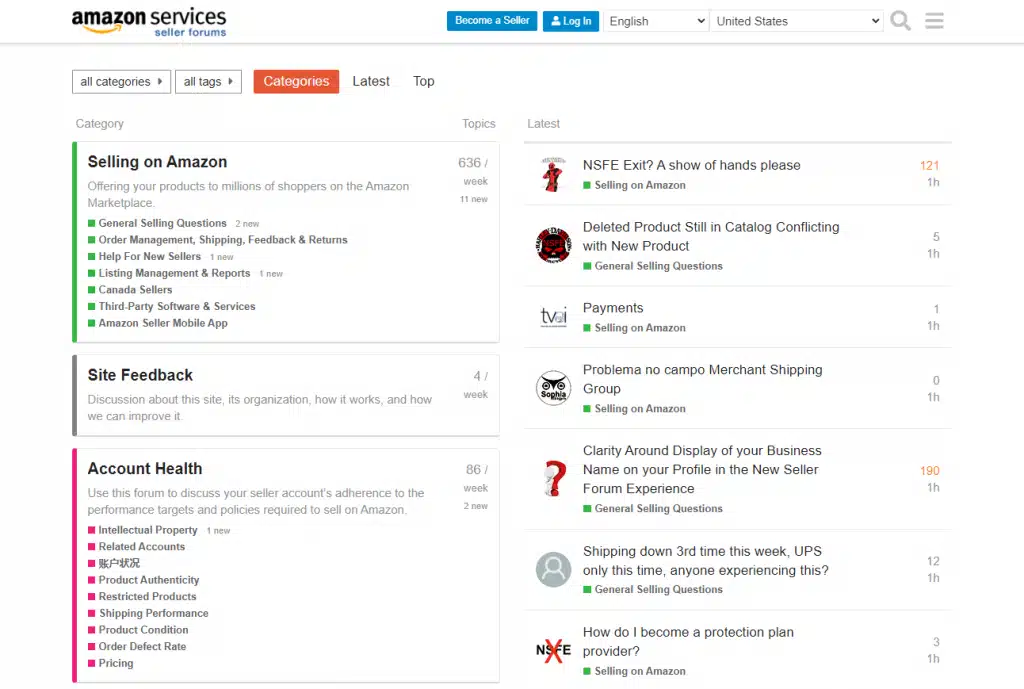The image size is (1024, 689).
Task: Expand the all tags dropdown
Action: 208,82
